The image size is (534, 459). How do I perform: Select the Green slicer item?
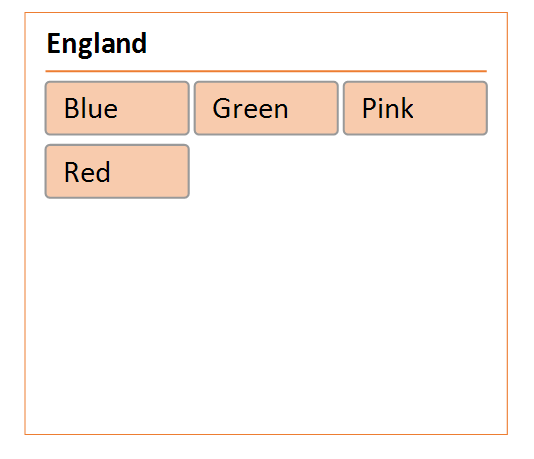tap(266, 108)
